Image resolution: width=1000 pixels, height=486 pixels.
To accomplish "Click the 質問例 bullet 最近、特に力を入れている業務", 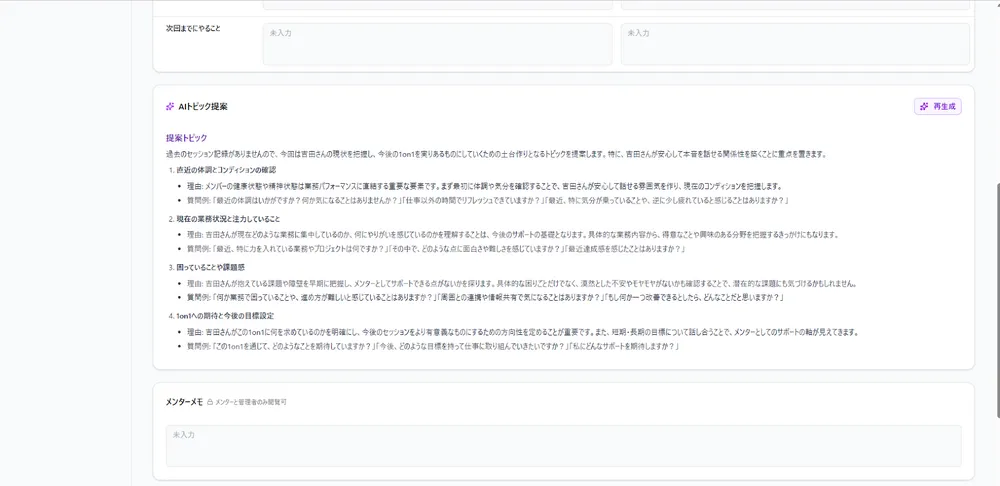I will click(436, 249).
